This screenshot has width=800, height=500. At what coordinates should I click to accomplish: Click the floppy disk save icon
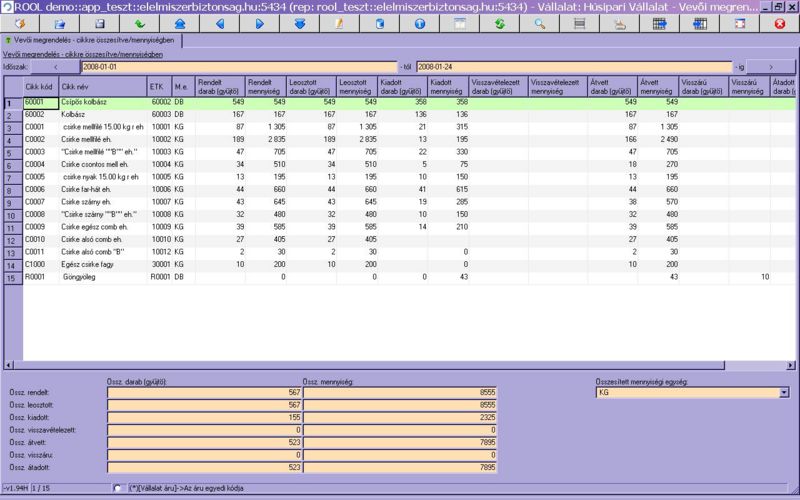99,23
